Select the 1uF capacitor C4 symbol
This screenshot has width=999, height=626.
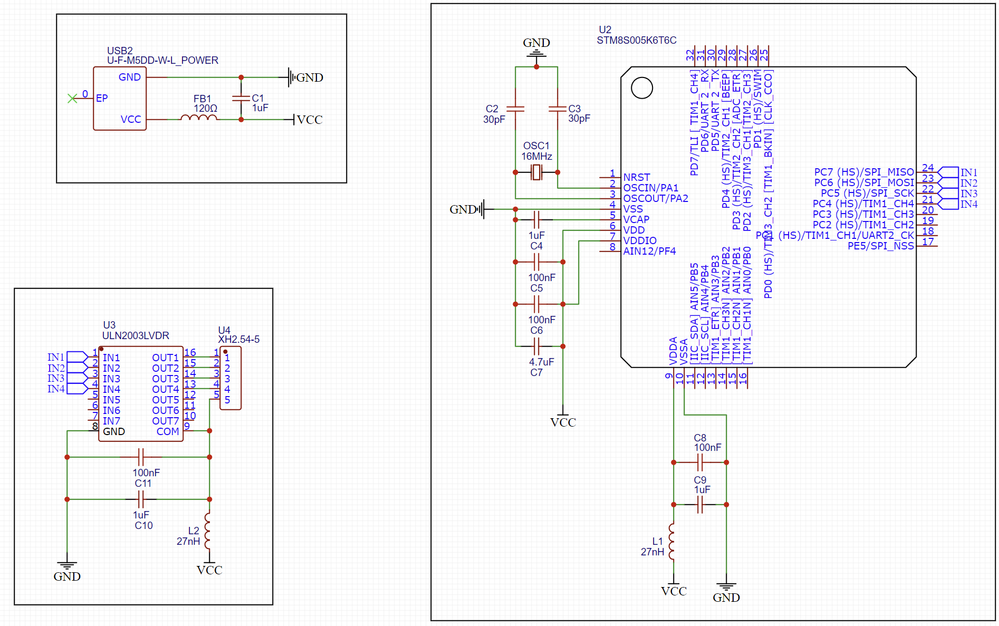pyautogui.click(x=536, y=219)
